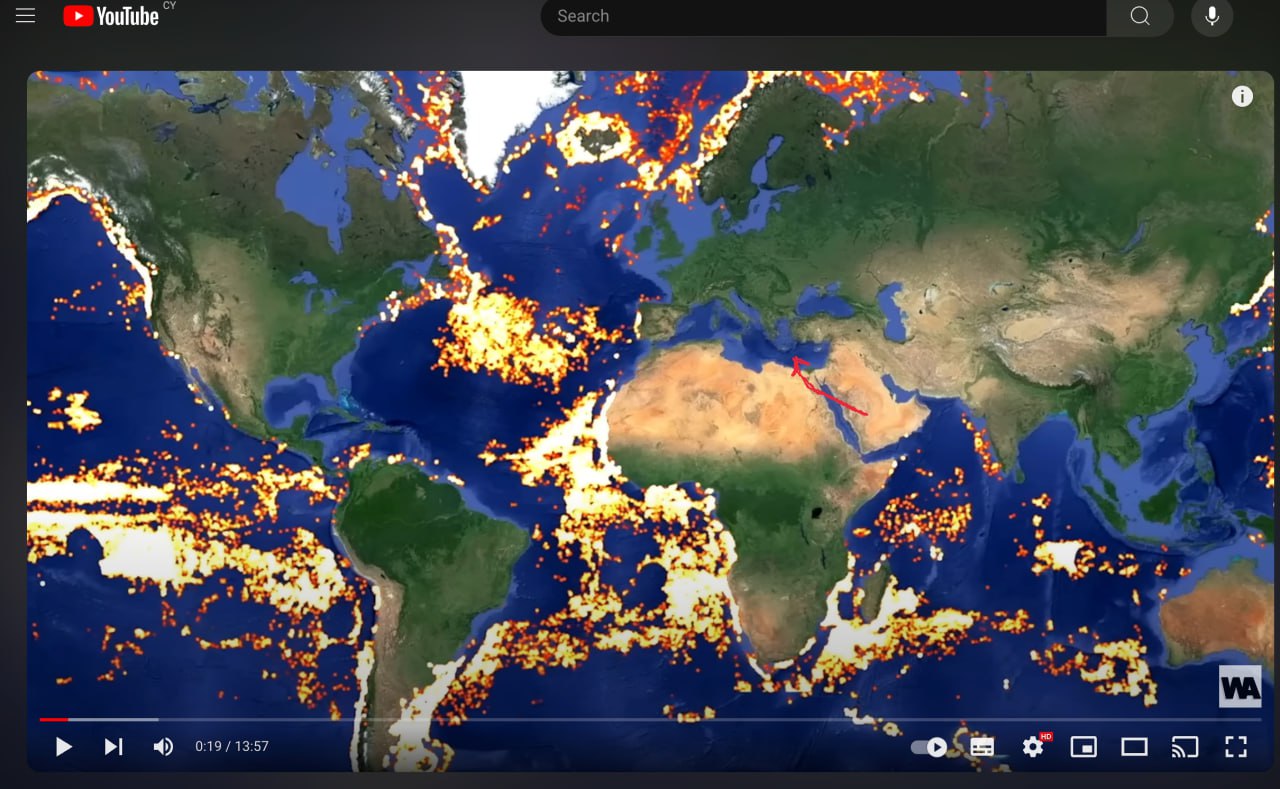Open the YouTube guide hamburger menu

click(x=25, y=16)
